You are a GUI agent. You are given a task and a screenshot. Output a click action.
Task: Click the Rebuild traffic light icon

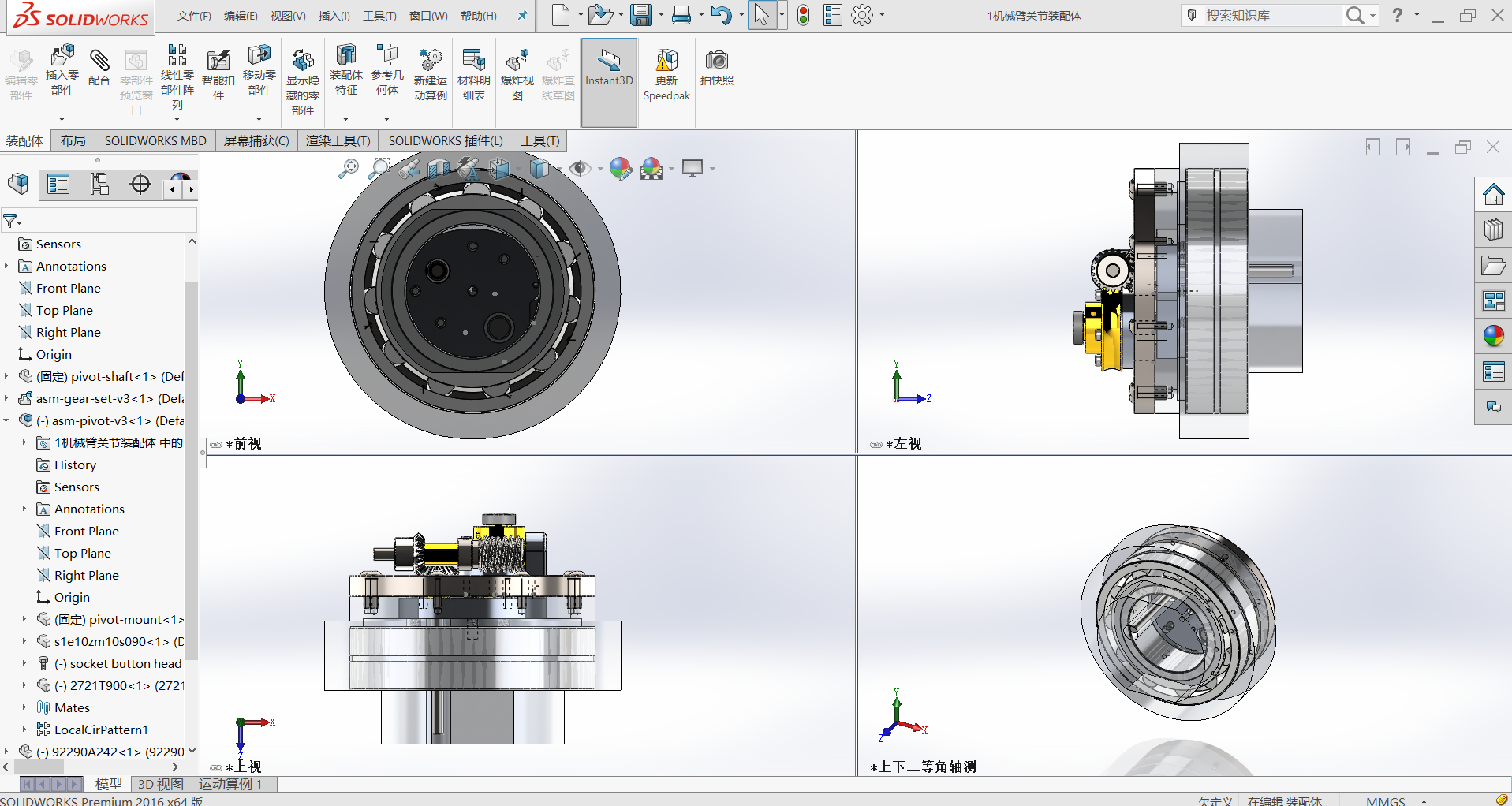[x=803, y=15]
